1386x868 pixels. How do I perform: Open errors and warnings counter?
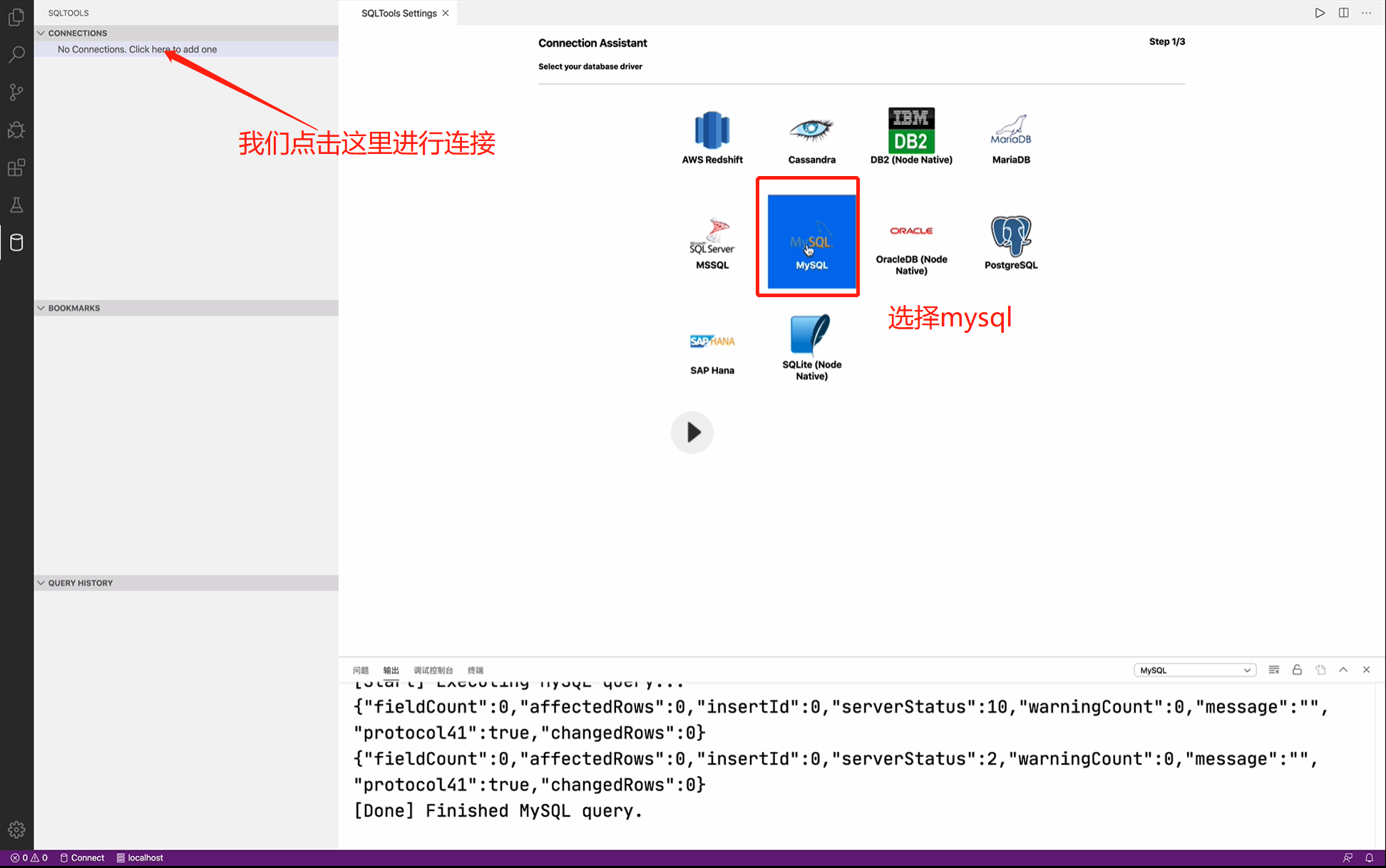coord(29,857)
